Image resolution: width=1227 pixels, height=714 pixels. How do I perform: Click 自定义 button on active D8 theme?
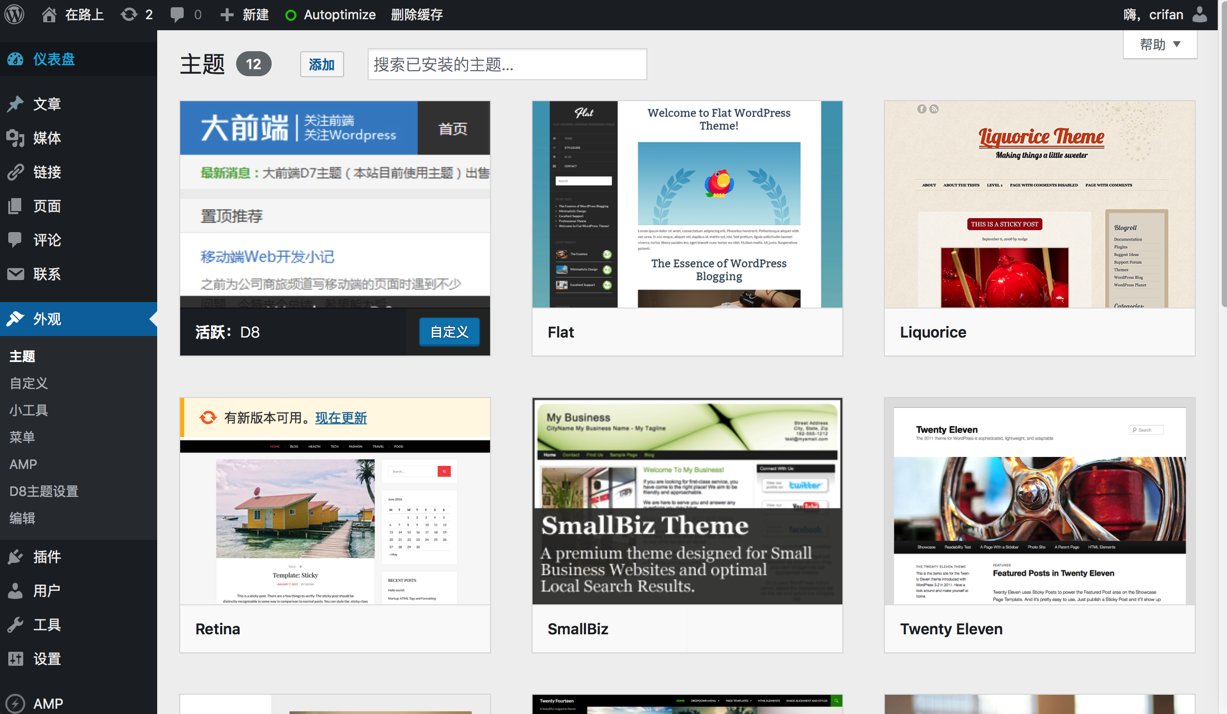click(449, 332)
